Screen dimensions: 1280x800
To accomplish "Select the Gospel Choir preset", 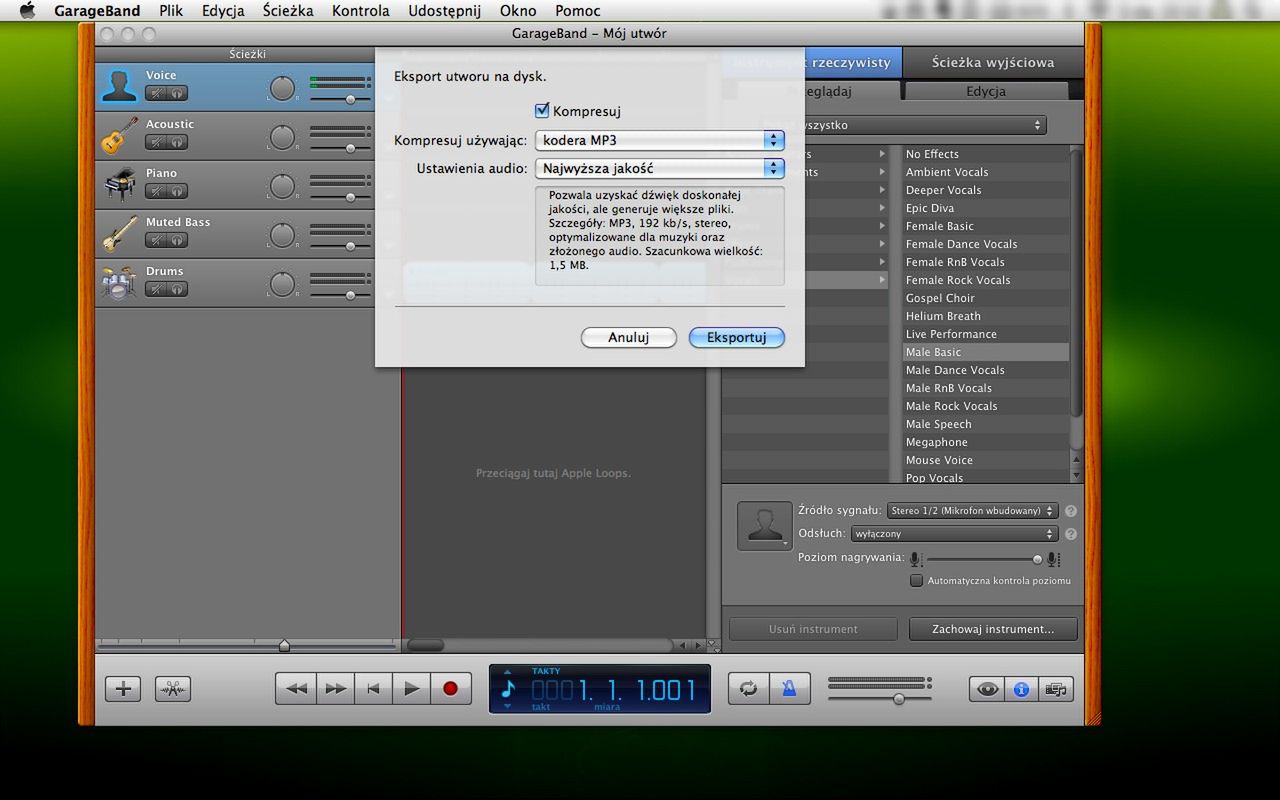I will pos(985,298).
